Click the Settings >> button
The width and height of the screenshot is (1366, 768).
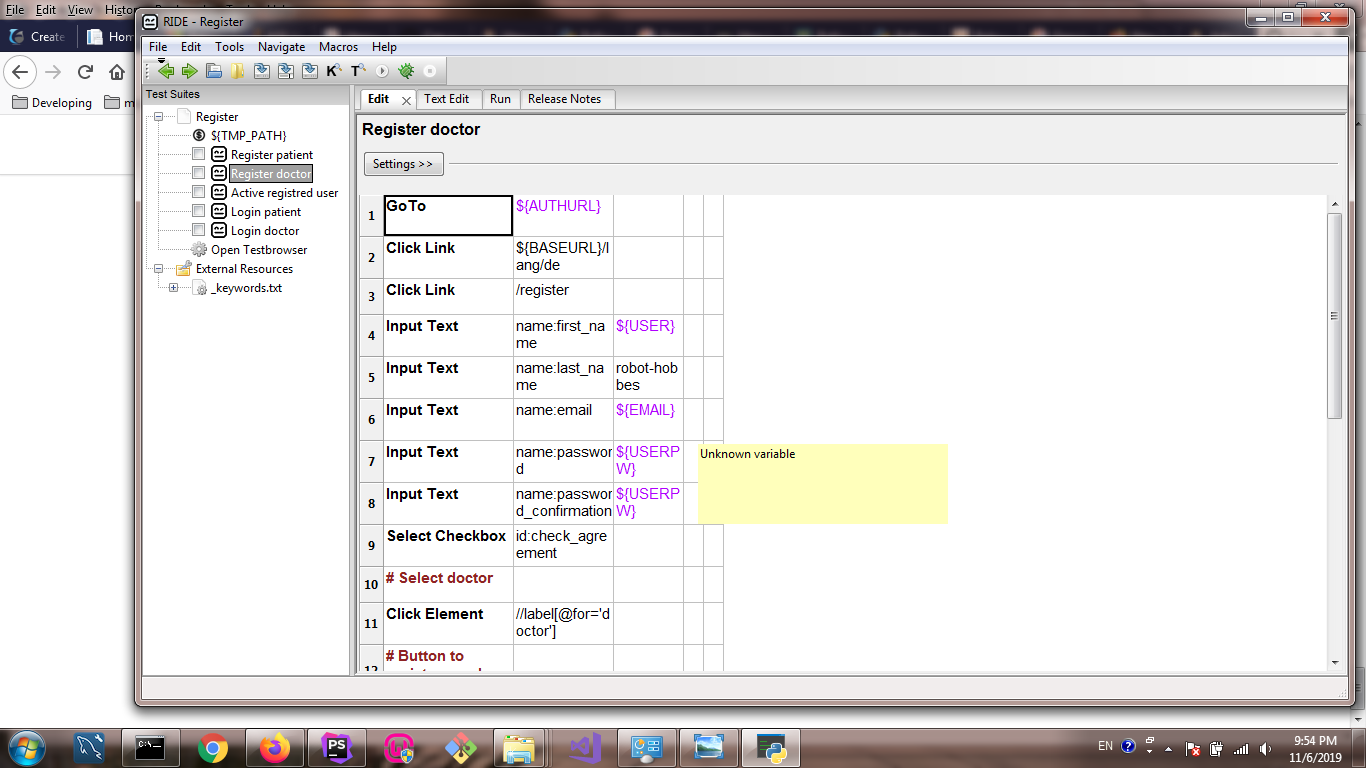pos(403,164)
